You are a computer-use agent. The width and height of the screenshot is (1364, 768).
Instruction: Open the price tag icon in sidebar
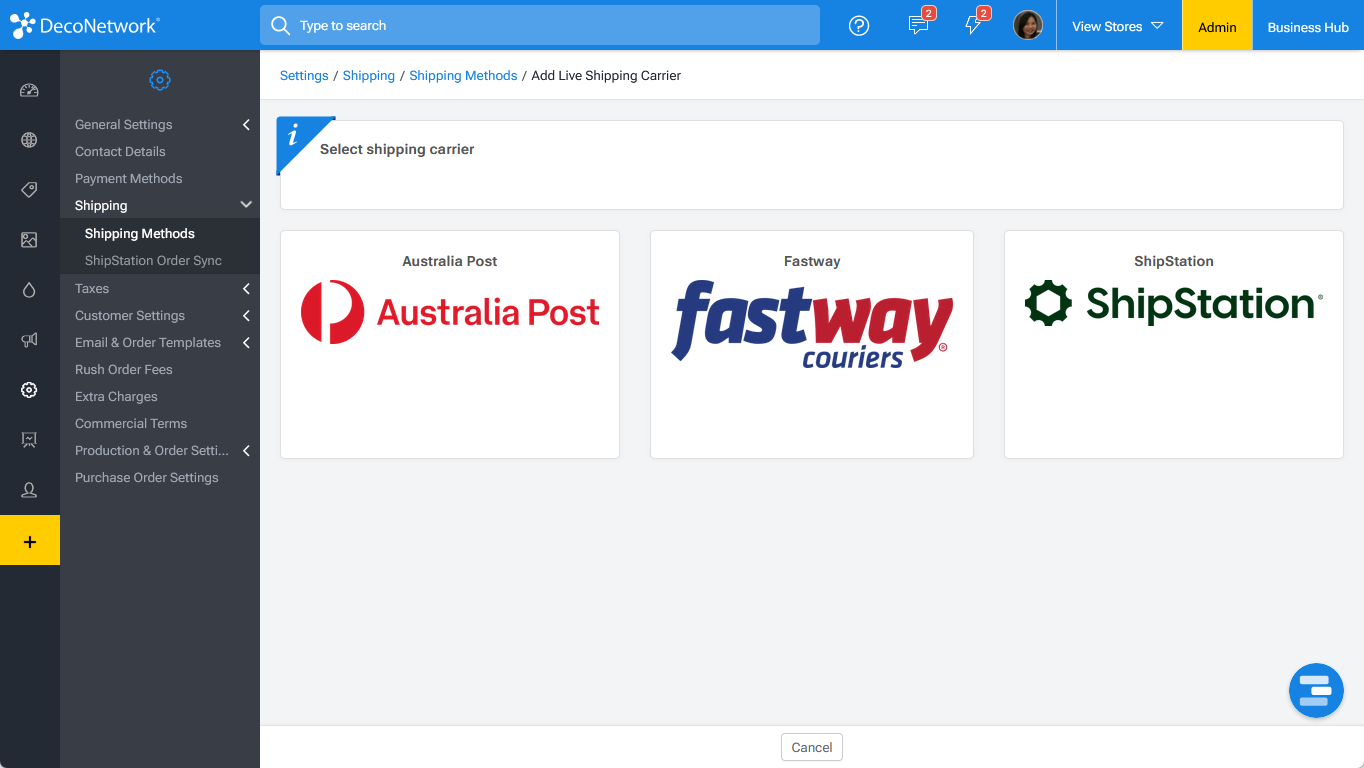[x=29, y=190]
